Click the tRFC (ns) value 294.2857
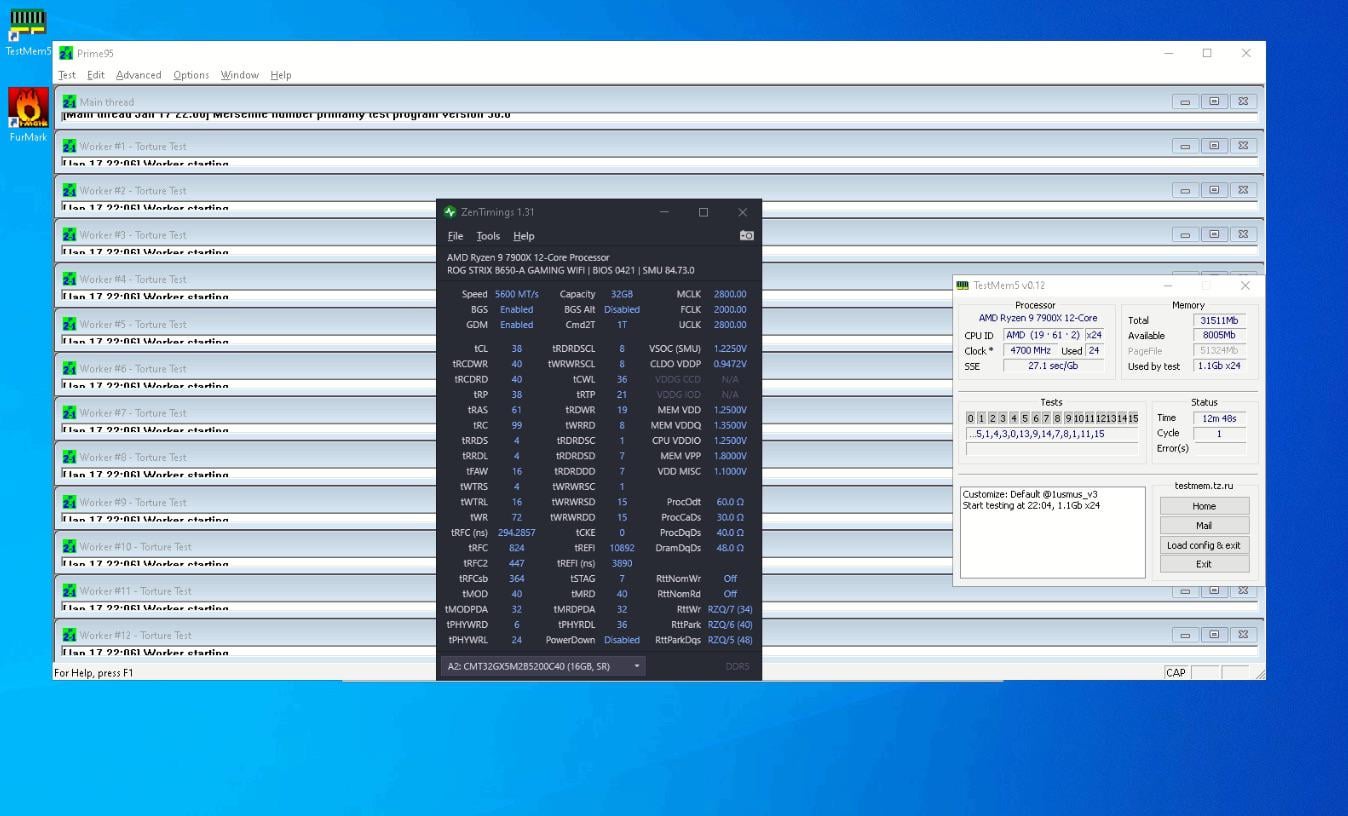This screenshot has width=1348, height=816. click(x=517, y=533)
